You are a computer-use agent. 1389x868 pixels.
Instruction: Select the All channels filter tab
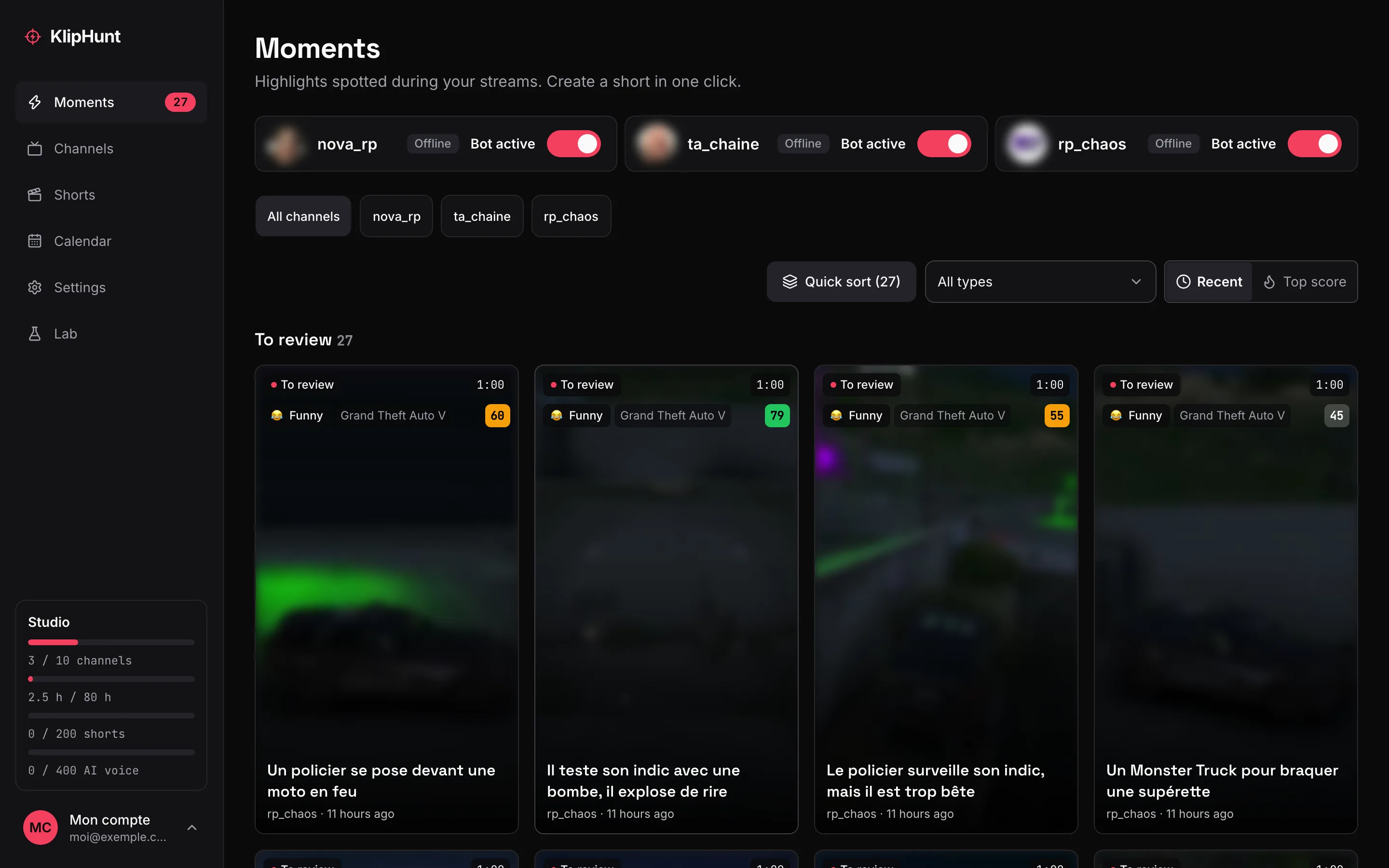303,217
